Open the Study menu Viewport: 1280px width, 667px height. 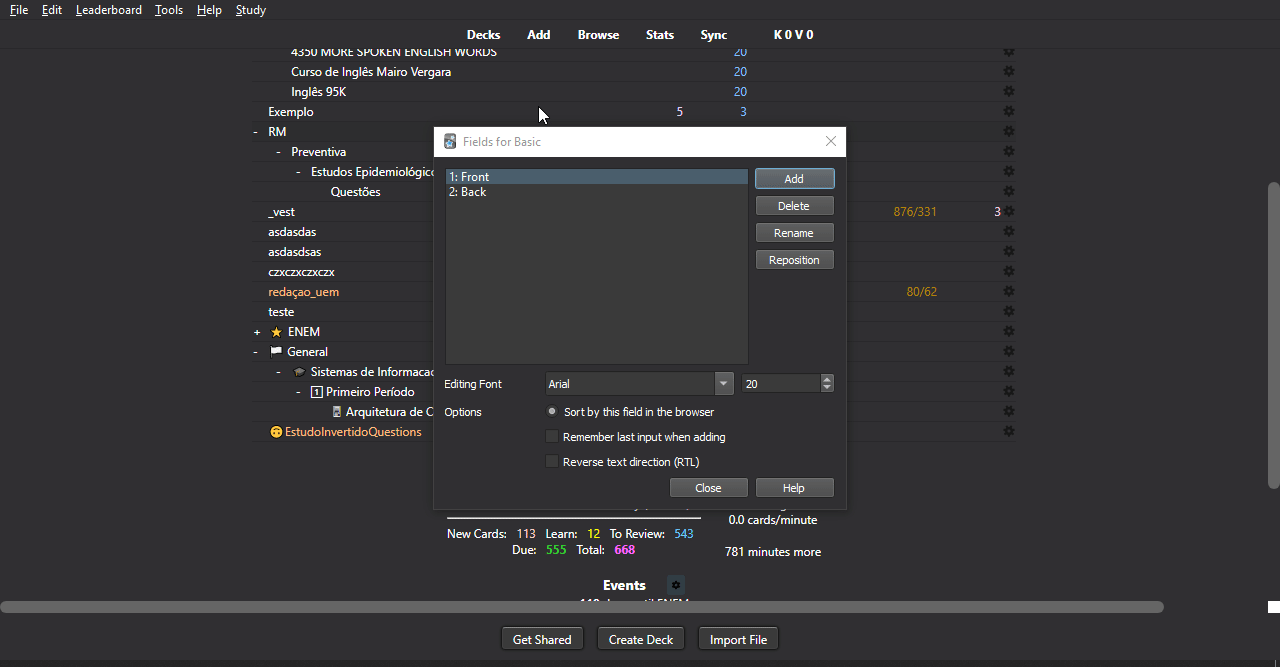coord(251,10)
